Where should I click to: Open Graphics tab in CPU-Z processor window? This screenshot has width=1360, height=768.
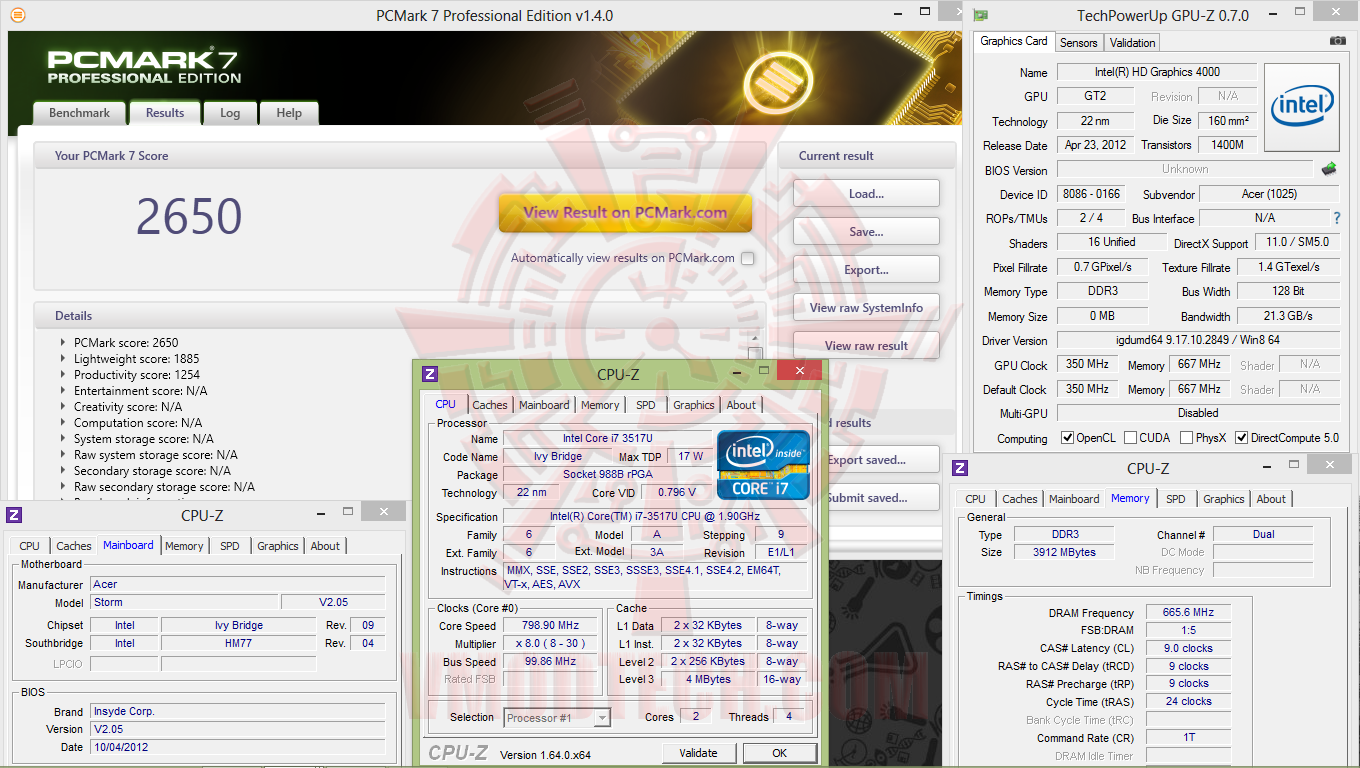[694, 405]
